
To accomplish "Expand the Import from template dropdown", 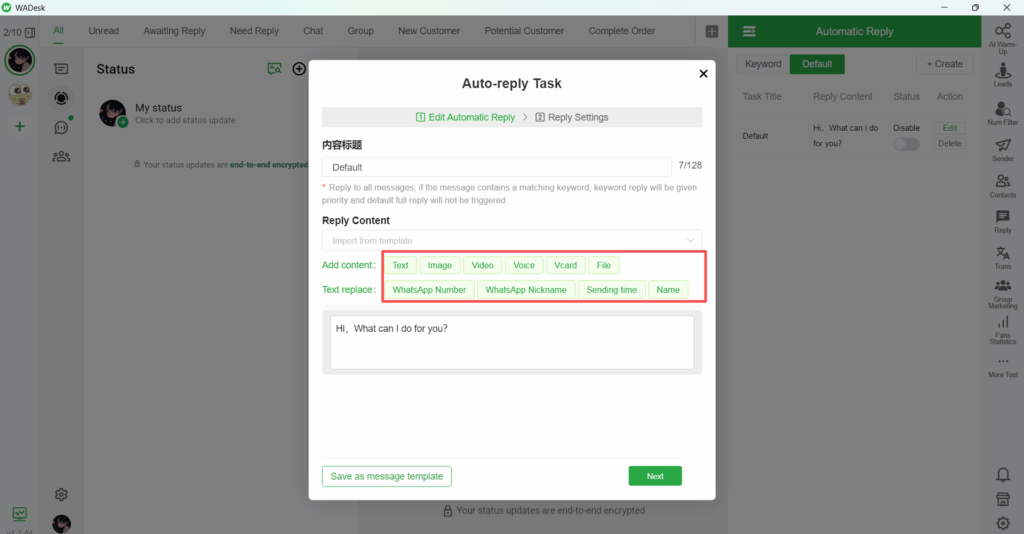I will coord(512,240).
